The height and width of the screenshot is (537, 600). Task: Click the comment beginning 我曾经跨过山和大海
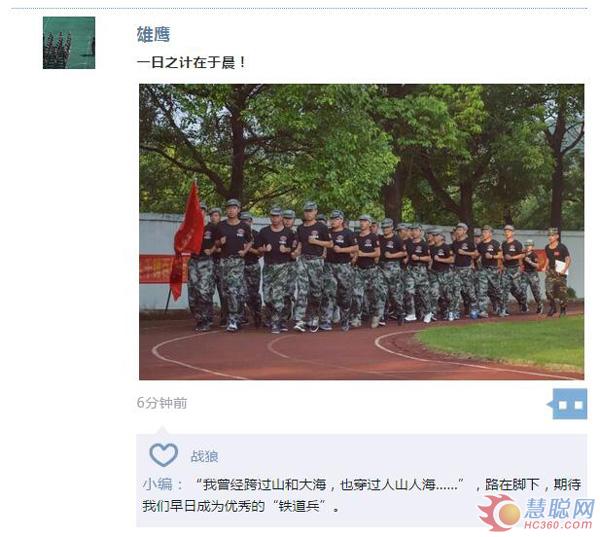point(362,485)
